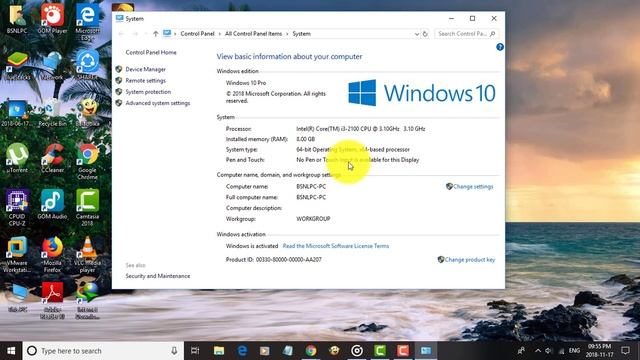Show hidden system tray icons
The width and height of the screenshot is (640, 360).
tap(538, 351)
